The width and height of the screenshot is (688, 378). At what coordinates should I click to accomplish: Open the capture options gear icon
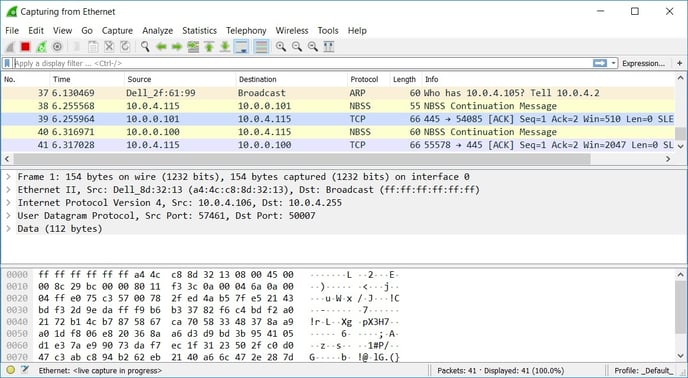click(57, 47)
